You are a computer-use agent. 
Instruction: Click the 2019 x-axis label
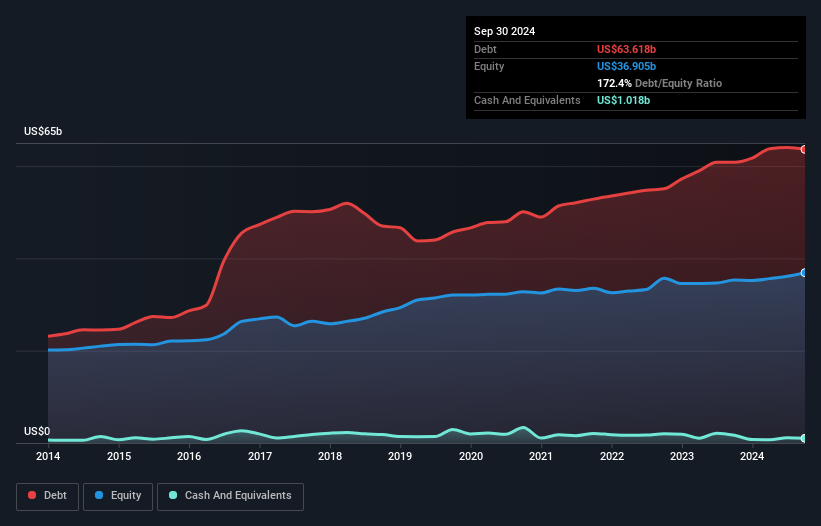tap(400, 456)
